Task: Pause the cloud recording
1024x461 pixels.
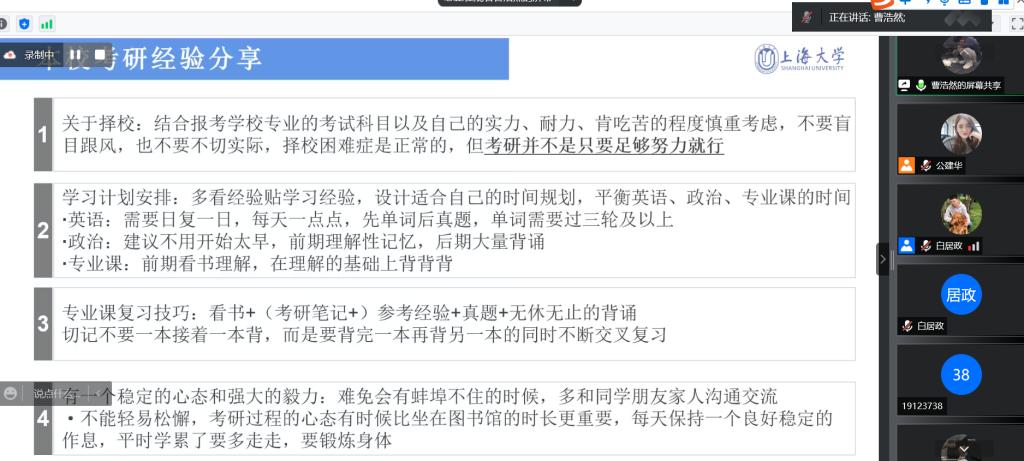Action: tap(76, 56)
